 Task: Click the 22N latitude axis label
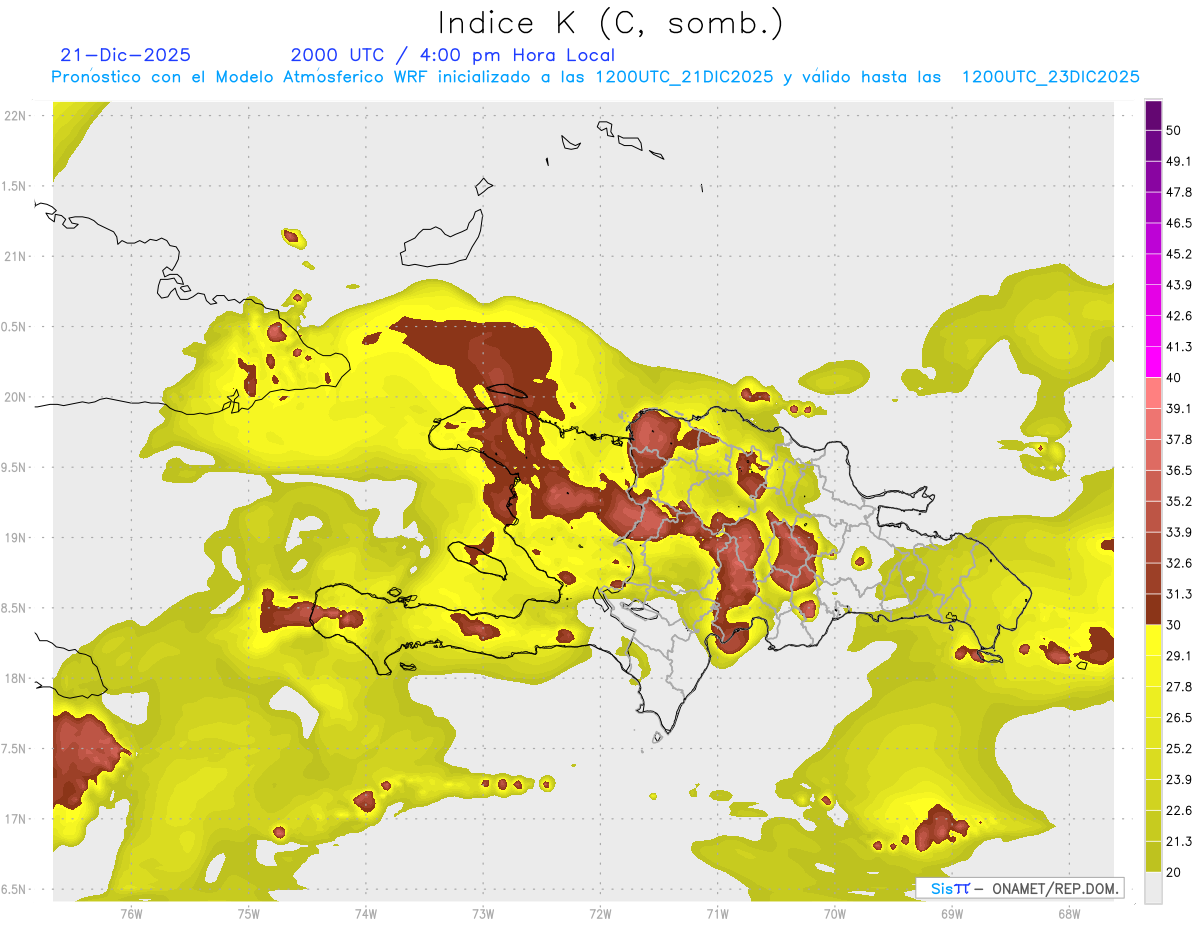tap(15, 116)
